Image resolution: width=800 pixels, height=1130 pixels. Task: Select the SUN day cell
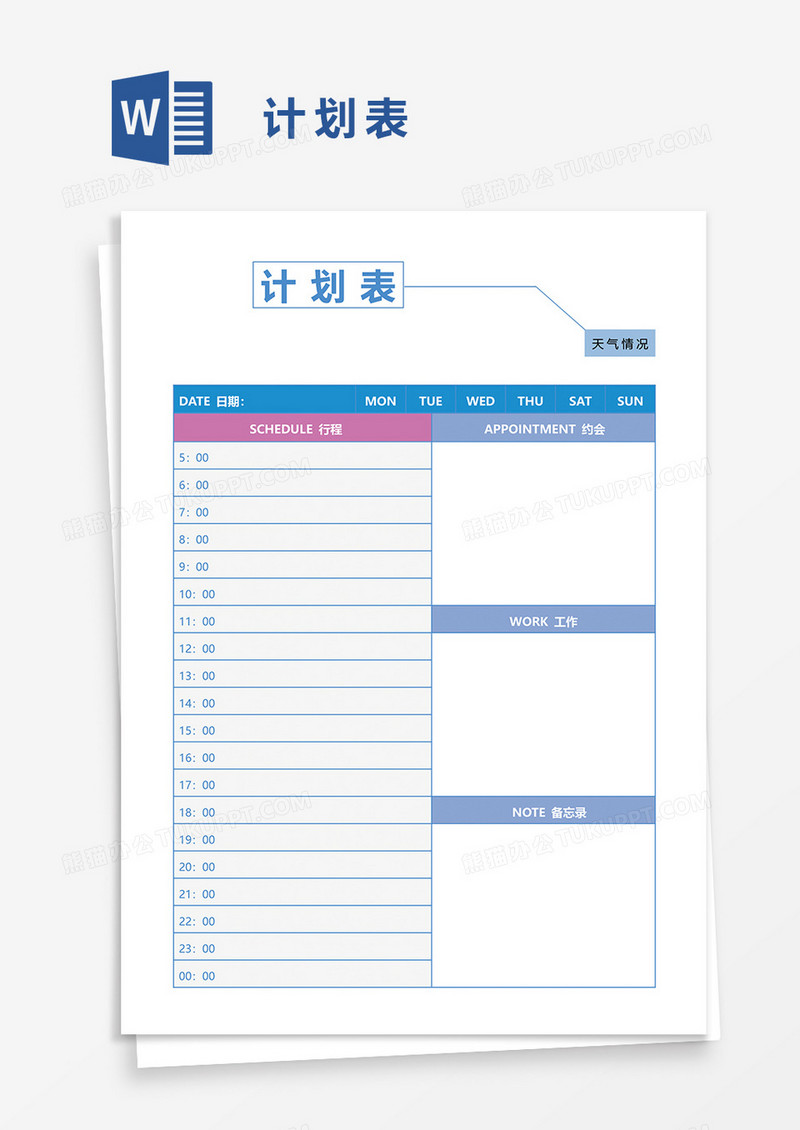pyautogui.click(x=630, y=400)
